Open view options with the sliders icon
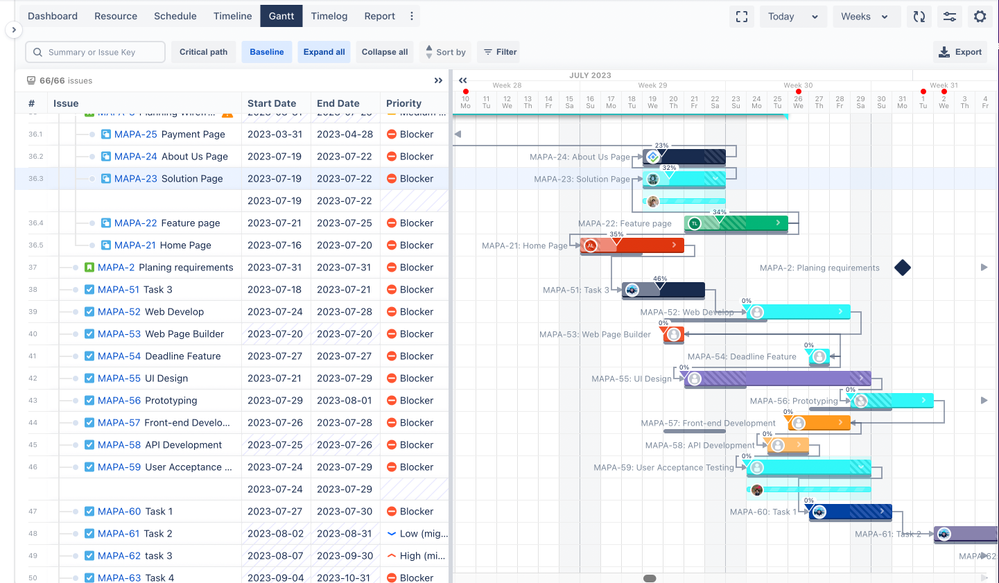Image resolution: width=999 pixels, height=583 pixels. tap(949, 17)
